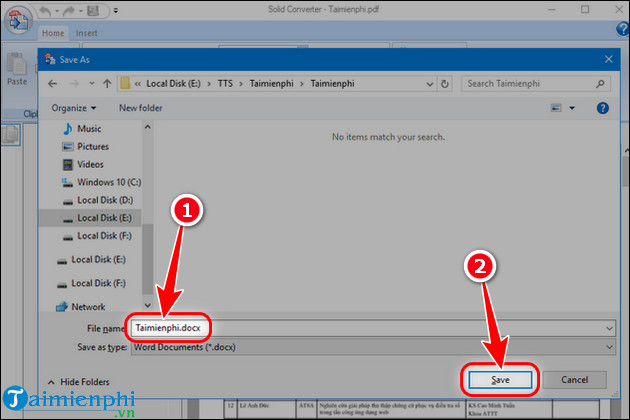
Task: Expand the File name history dropdown arrow
Action: click(x=609, y=328)
